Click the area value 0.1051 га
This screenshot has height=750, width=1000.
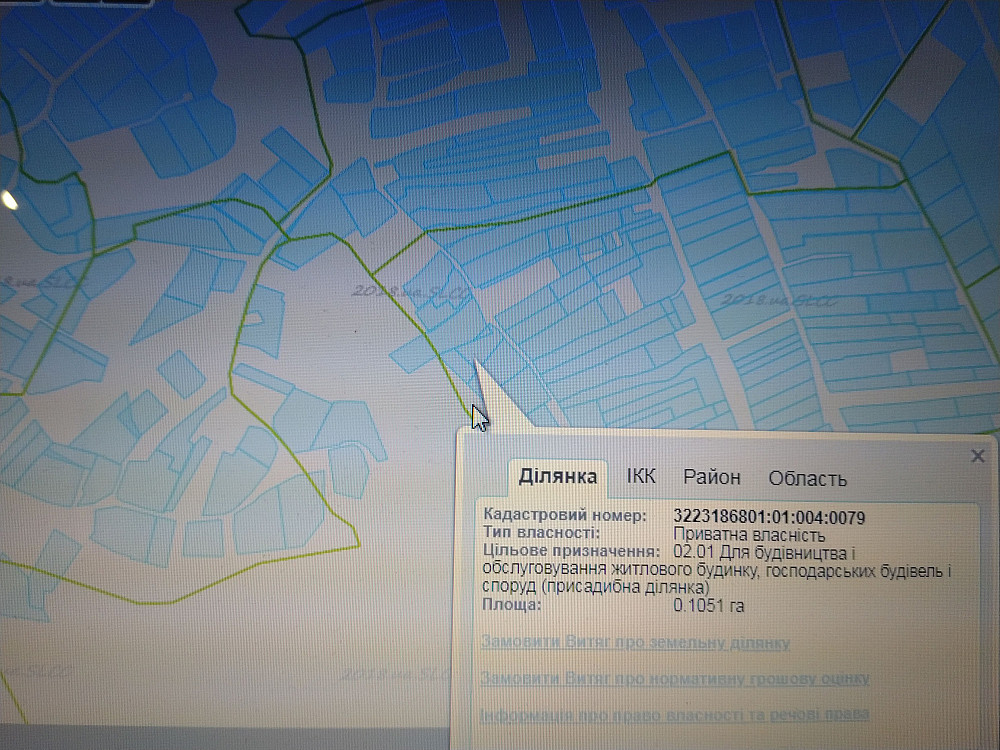[x=709, y=606]
